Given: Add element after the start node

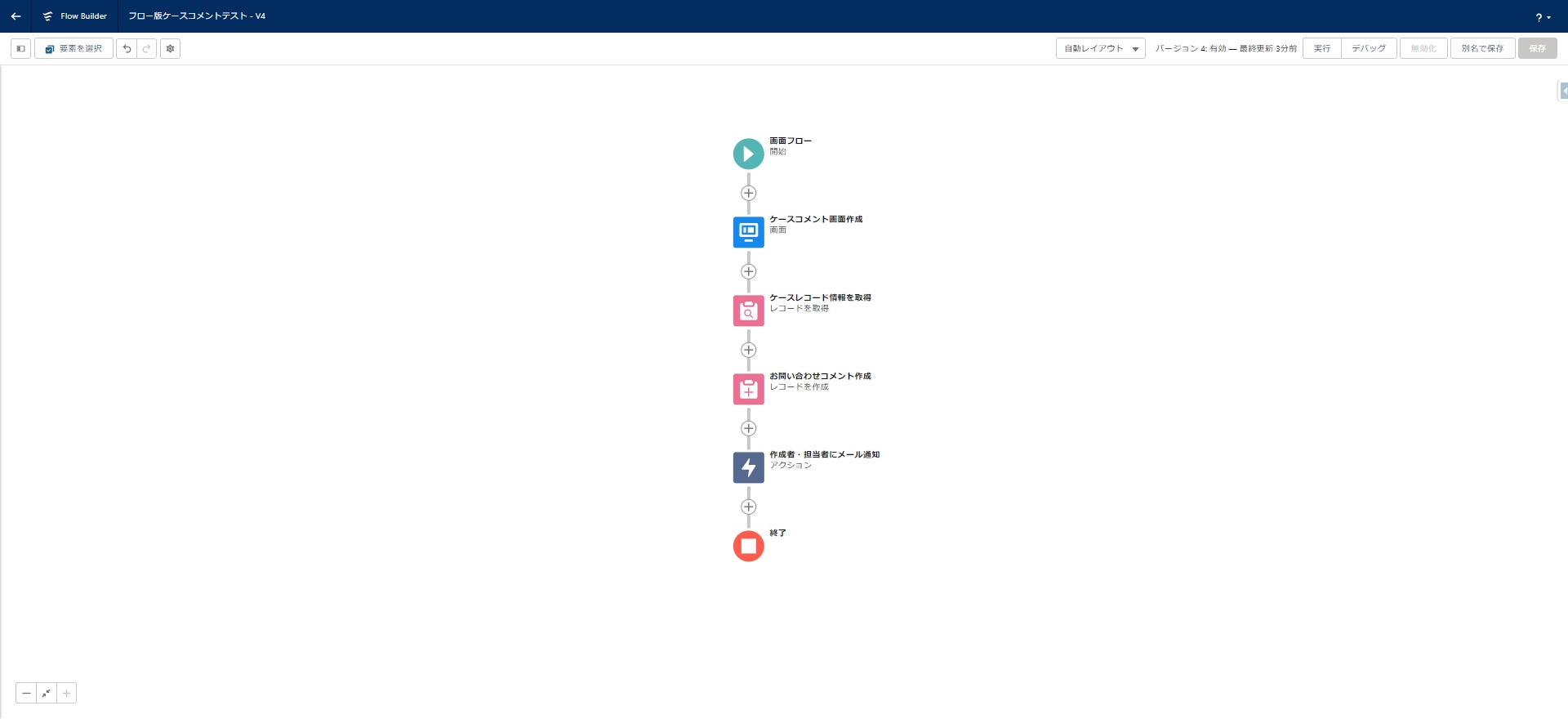Looking at the screenshot, I should 748,193.
